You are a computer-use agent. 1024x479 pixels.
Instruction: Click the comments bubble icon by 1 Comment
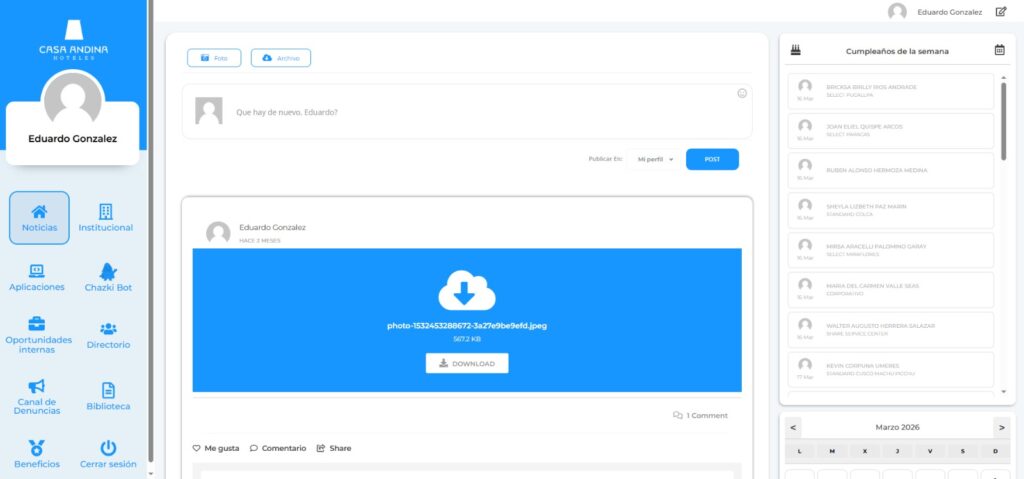678,416
